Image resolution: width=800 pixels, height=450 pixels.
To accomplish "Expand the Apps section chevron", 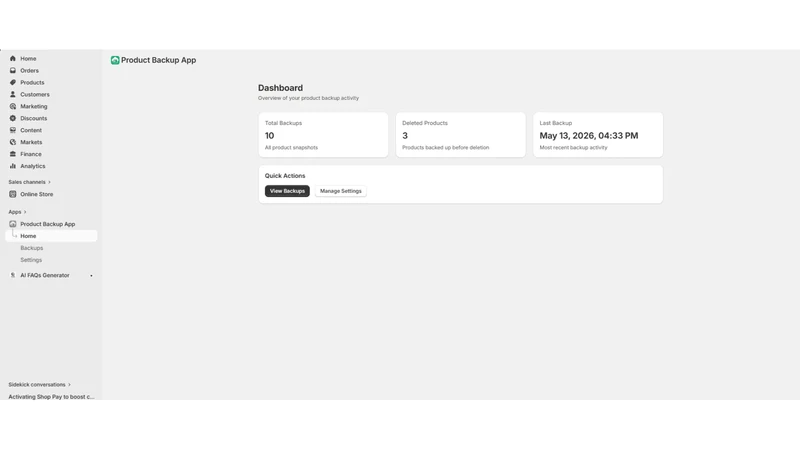I will tap(25, 212).
